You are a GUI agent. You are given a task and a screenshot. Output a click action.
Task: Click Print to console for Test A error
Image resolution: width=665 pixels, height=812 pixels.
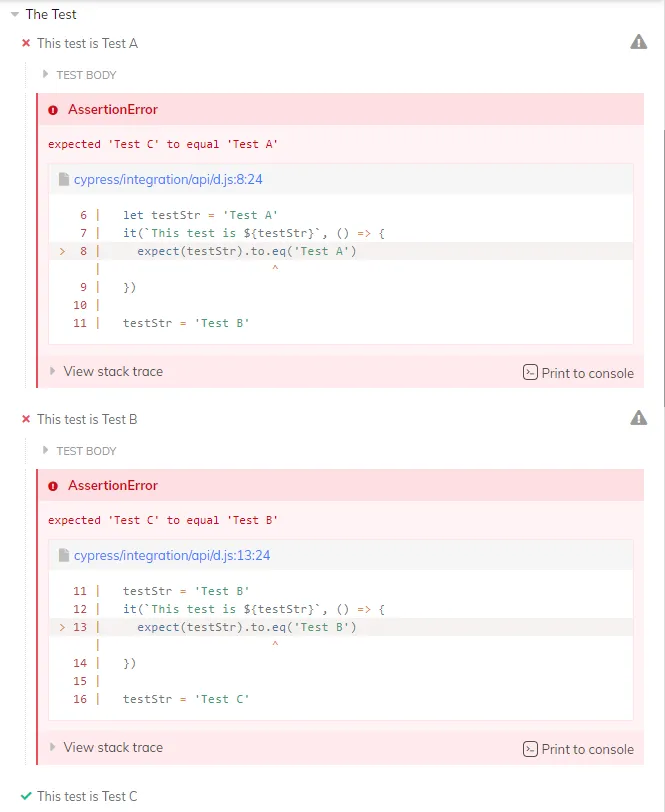pyautogui.click(x=578, y=373)
